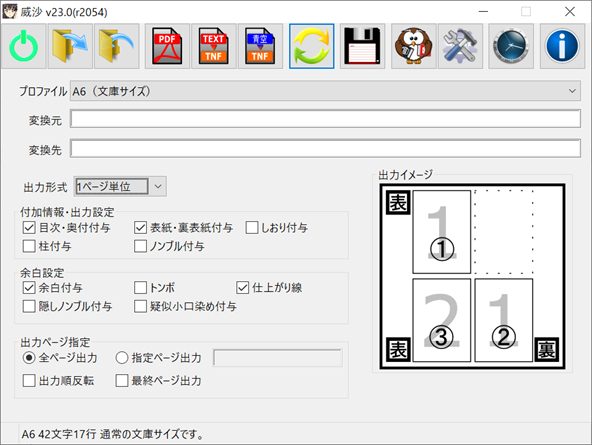Select the 指定ページ出力 radio button
Image resolution: width=592 pixels, height=445 pixels.
122,357
